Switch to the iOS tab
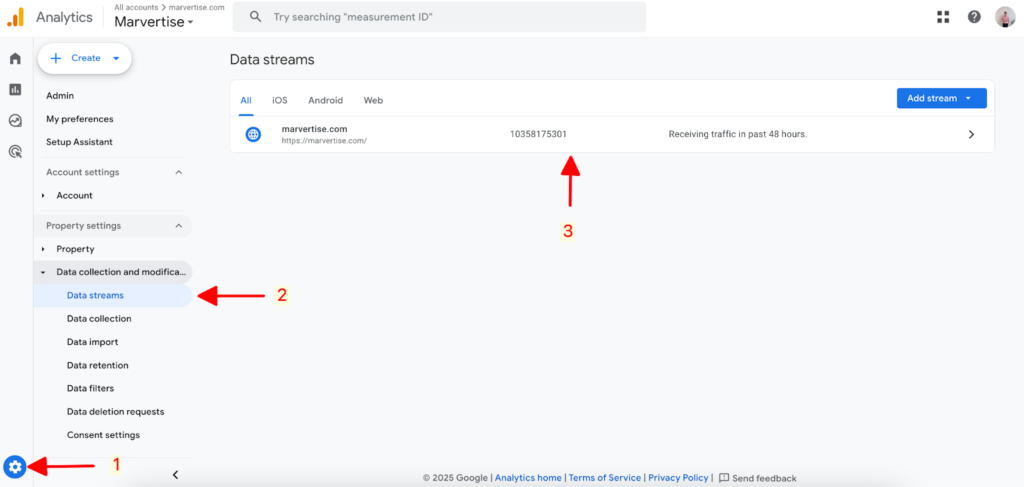1024x487 pixels. tap(280, 101)
